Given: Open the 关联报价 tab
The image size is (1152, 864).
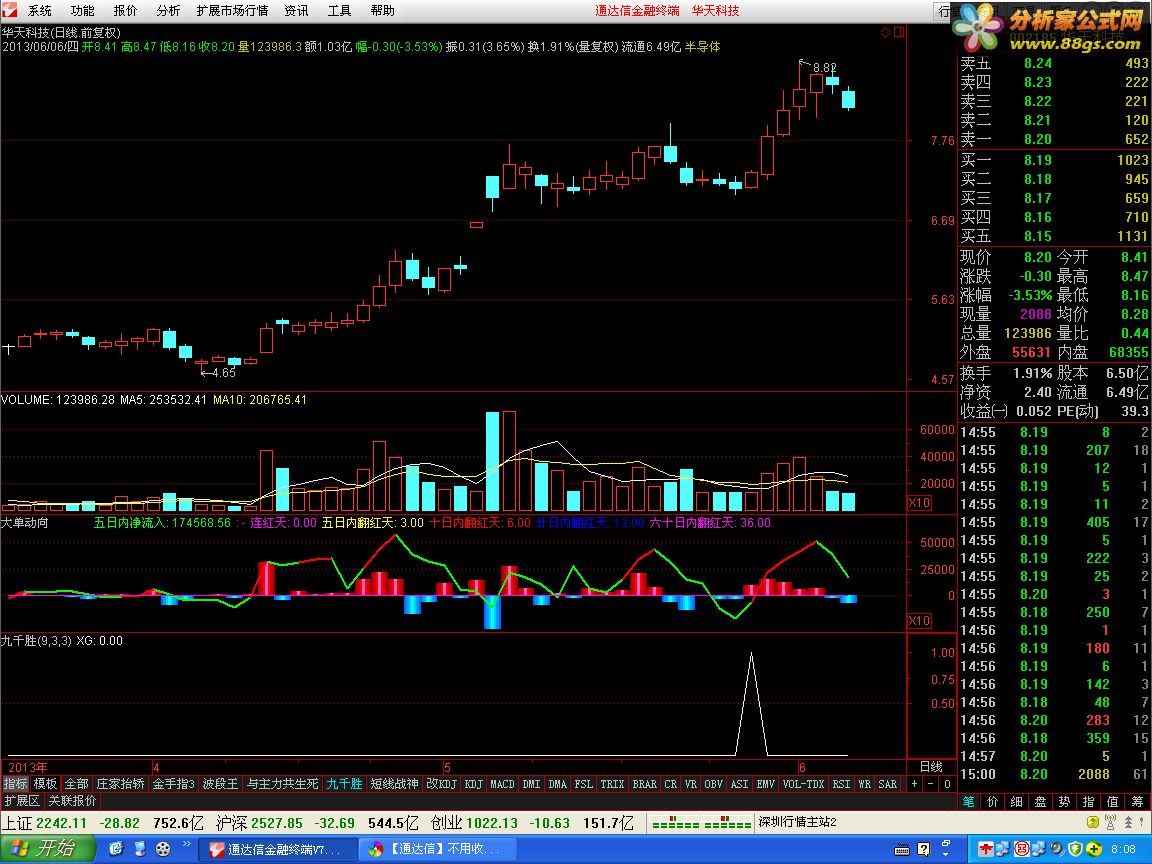Looking at the screenshot, I should (72, 801).
